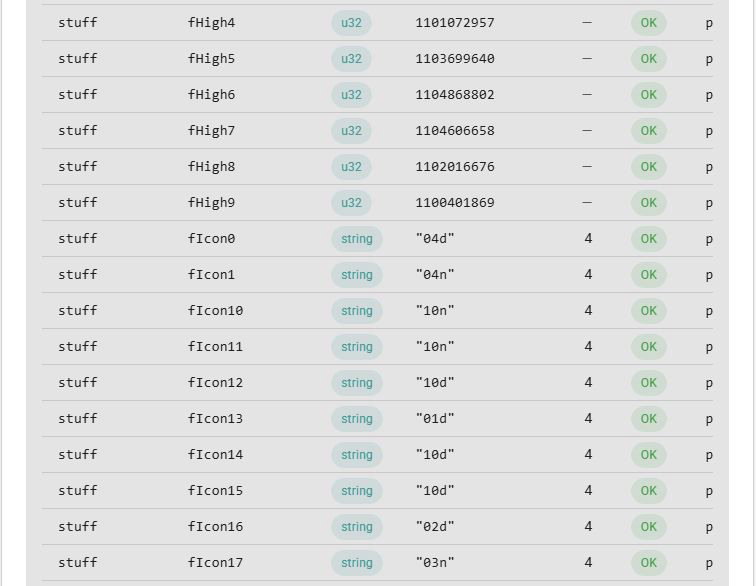Click the stuff namespace in fIcon15 row
This screenshot has width=756, height=586.
78,491
